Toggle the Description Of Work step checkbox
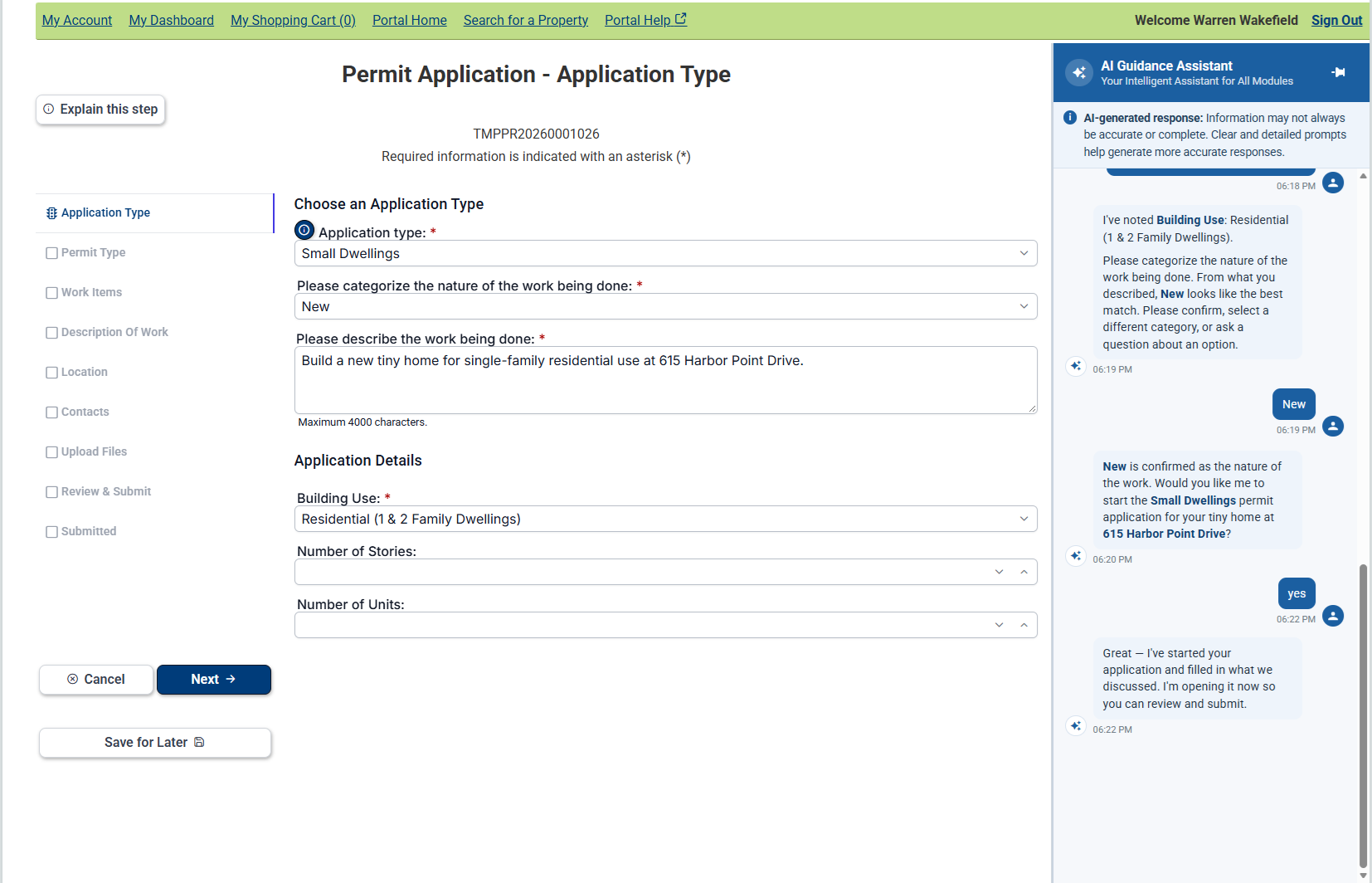This screenshot has height=883, width=1372. pos(51,333)
